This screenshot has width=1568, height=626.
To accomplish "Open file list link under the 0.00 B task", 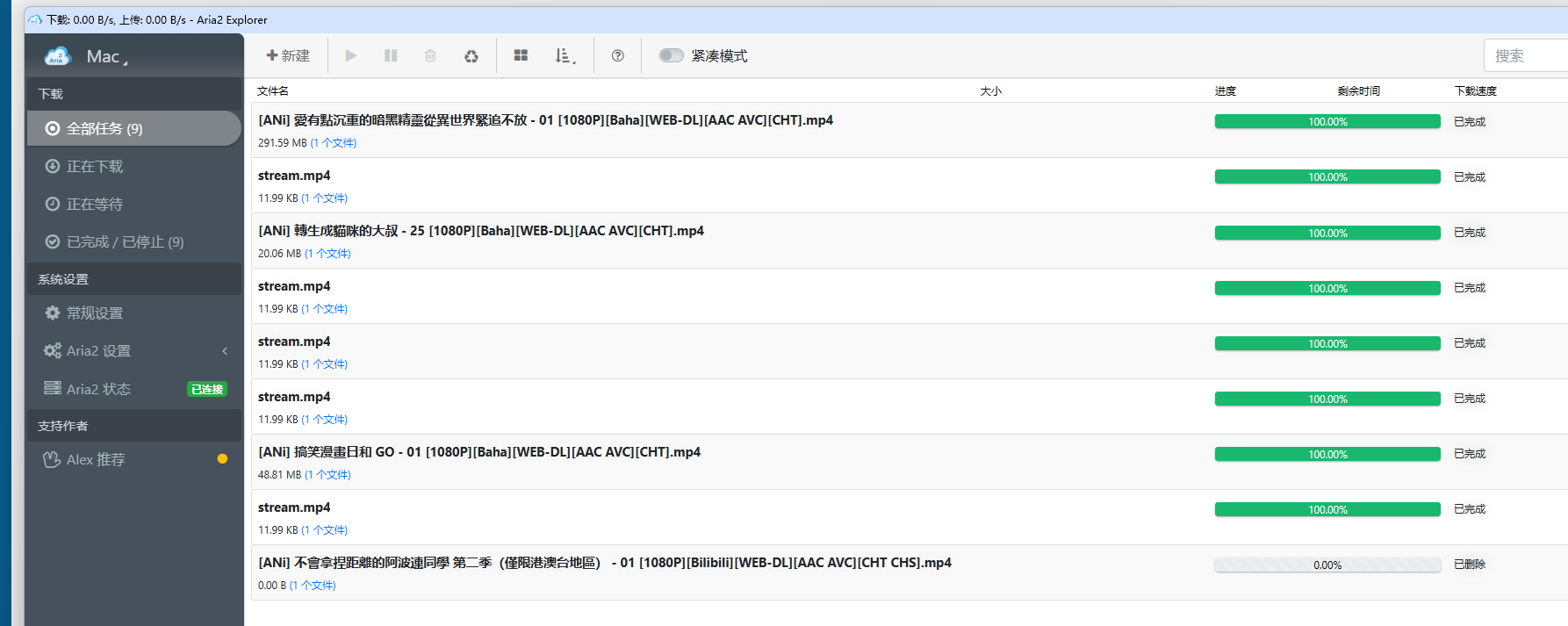I will click(313, 586).
